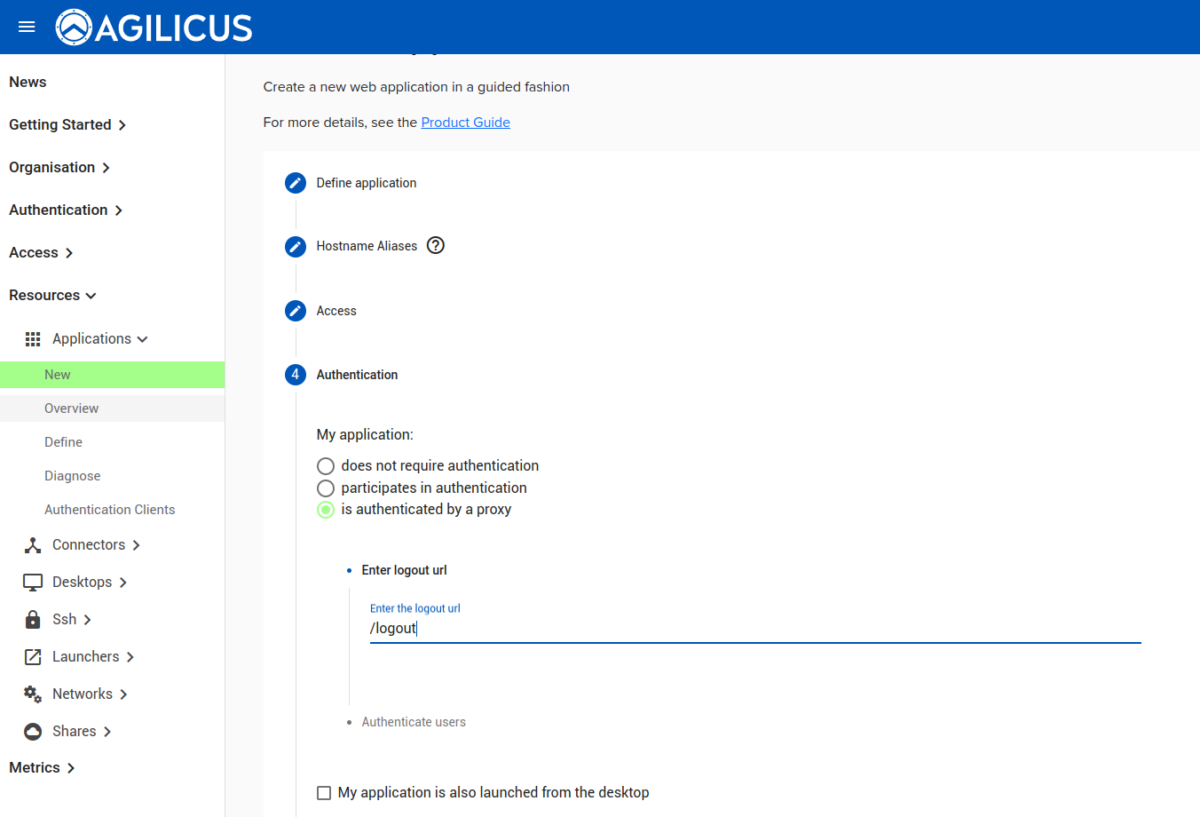Select the 'does not require authentication' option
This screenshot has width=1200, height=817.
point(325,465)
